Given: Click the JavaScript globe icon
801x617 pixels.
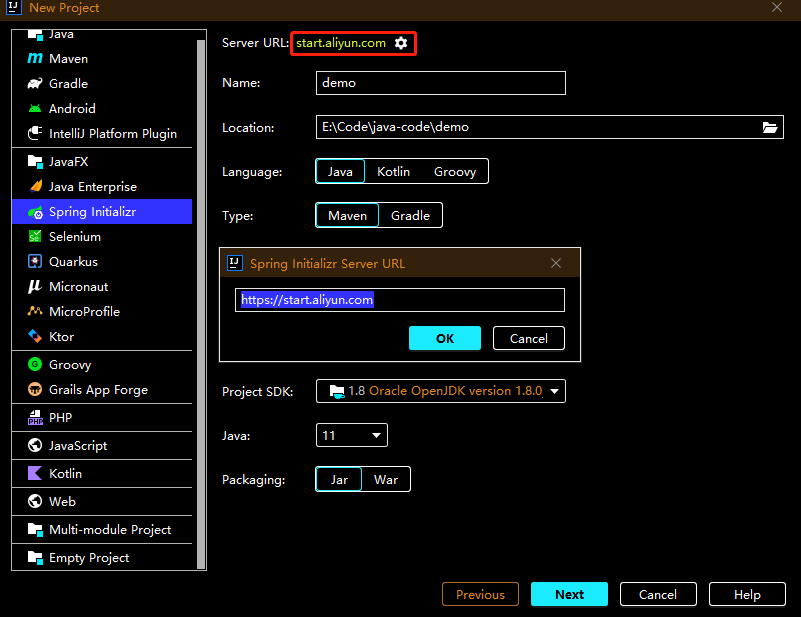Looking at the screenshot, I should coord(35,445).
